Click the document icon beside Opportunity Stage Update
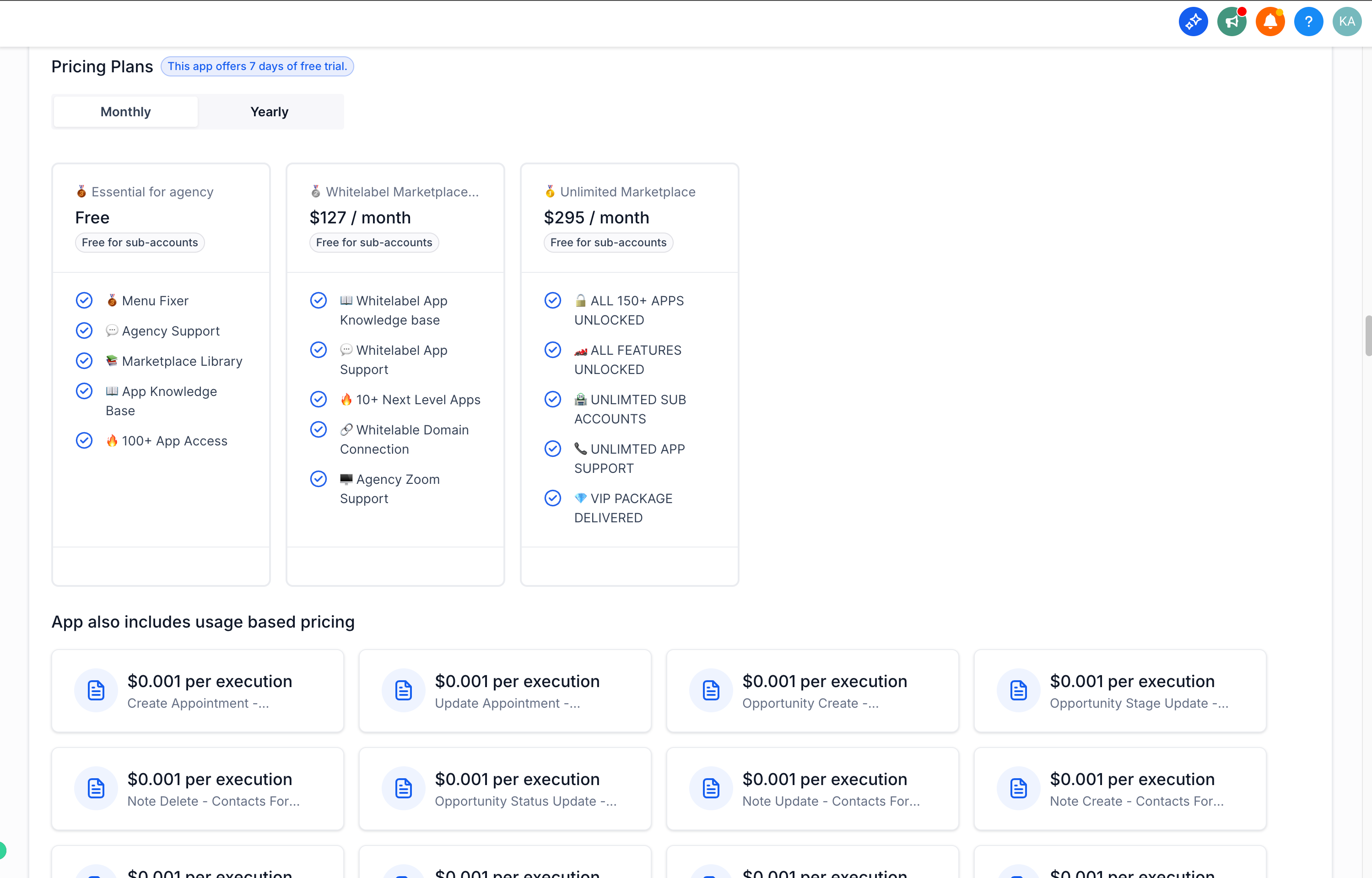This screenshot has height=878, width=1372. (x=1018, y=690)
